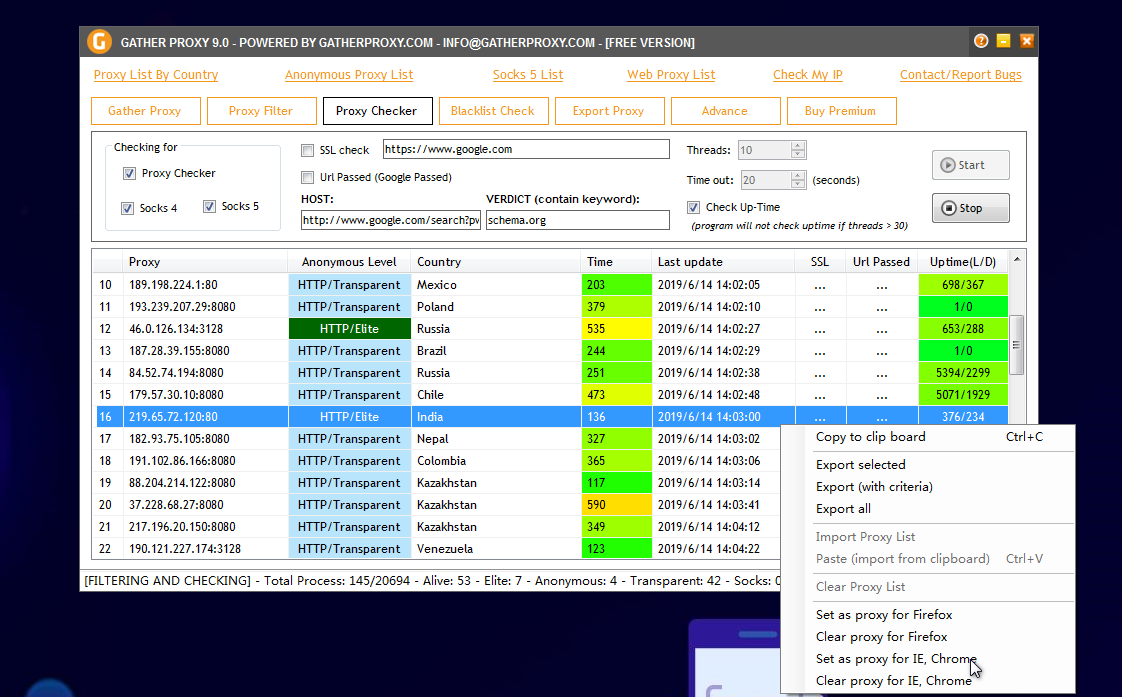Open the help question mark icon

(981, 41)
